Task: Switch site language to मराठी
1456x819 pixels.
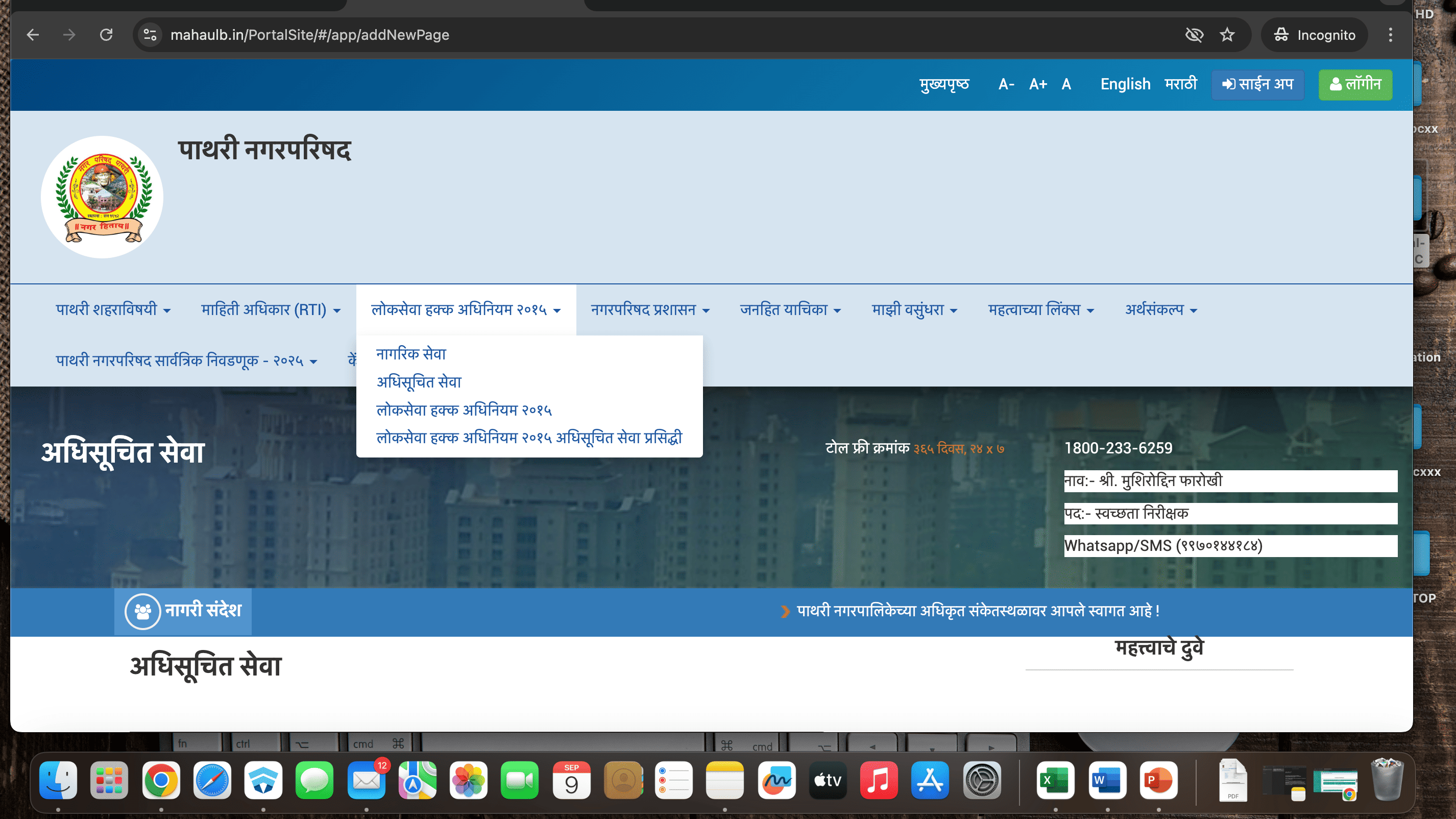Action: pos(1181,84)
